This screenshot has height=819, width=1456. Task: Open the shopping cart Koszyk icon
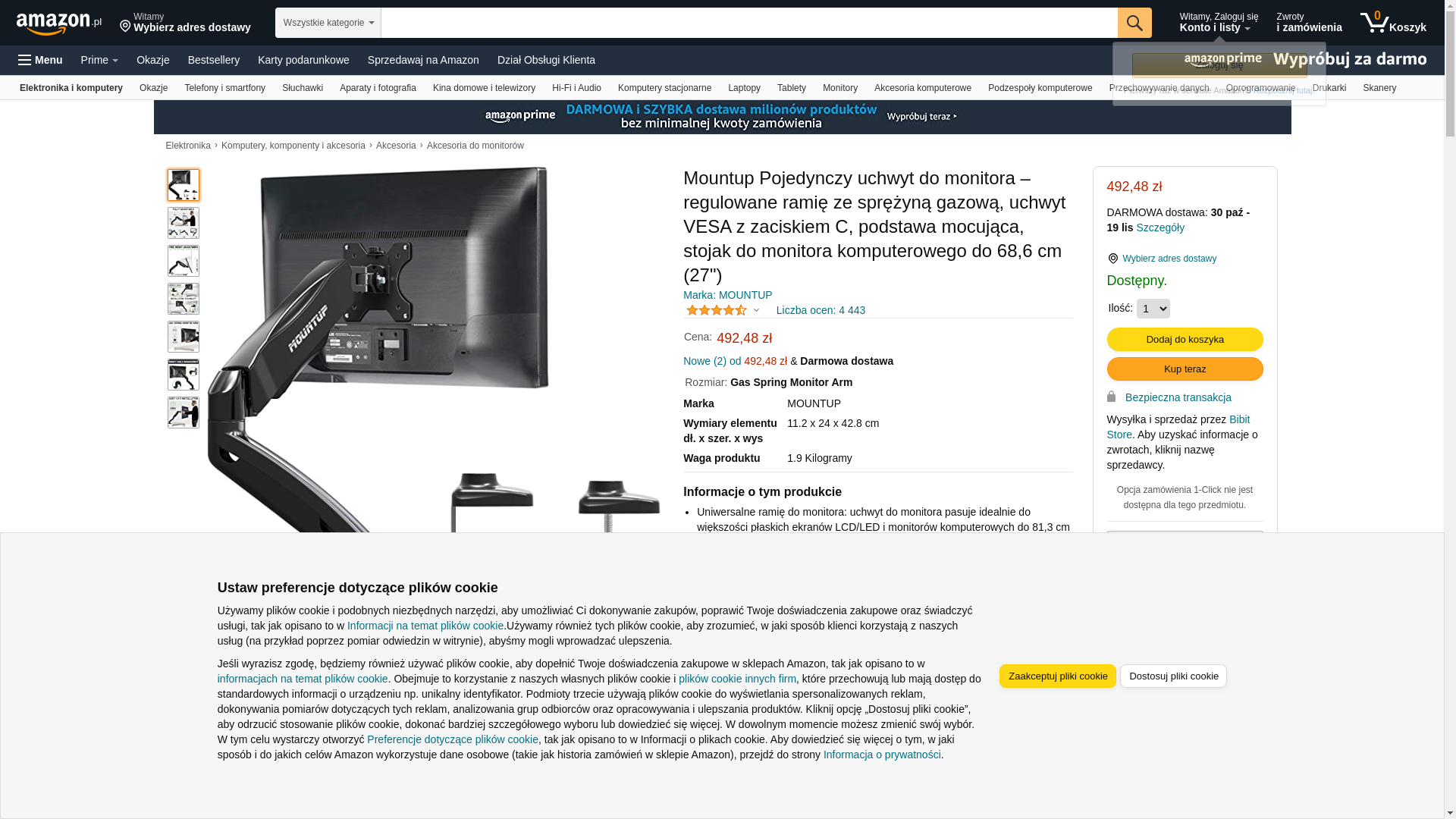[x=1393, y=23]
